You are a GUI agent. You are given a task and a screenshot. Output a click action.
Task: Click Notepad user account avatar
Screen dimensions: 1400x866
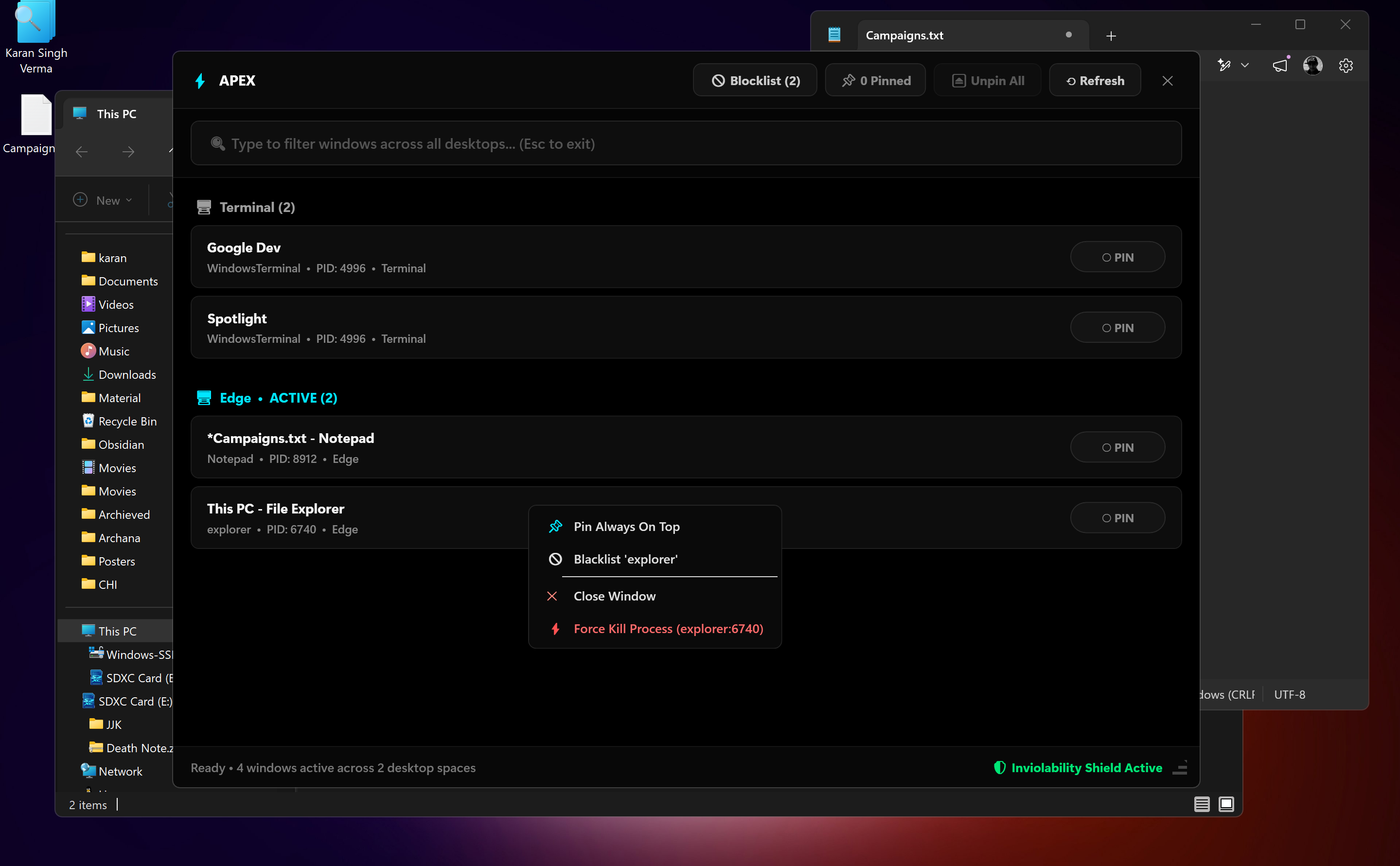pos(1313,65)
